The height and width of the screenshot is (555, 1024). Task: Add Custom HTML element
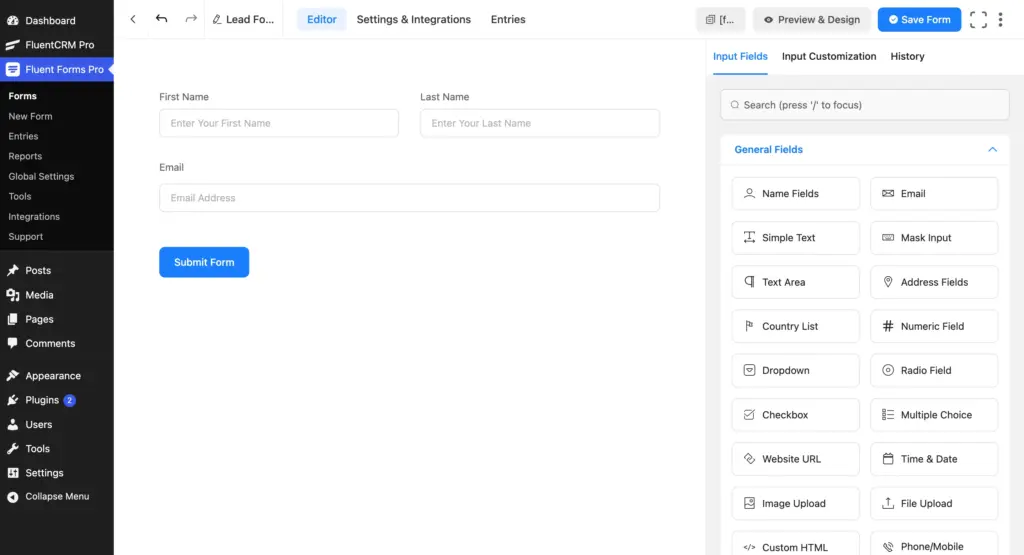tap(795, 544)
